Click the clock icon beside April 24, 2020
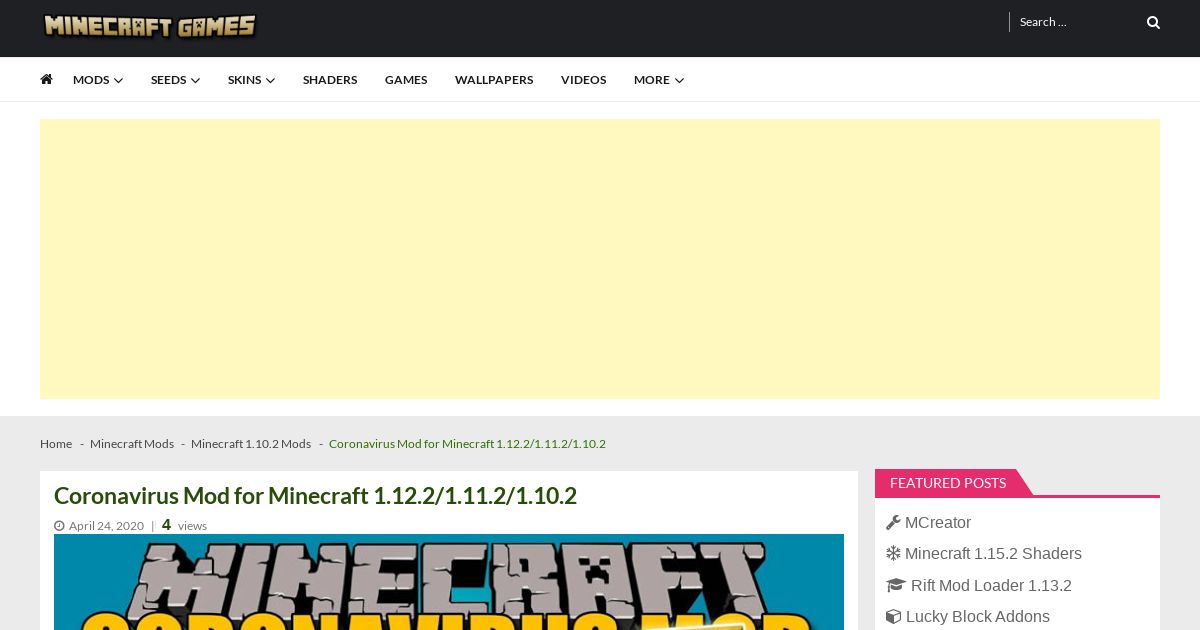This screenshot has height=630, width=1200. [x=59, y=526]
